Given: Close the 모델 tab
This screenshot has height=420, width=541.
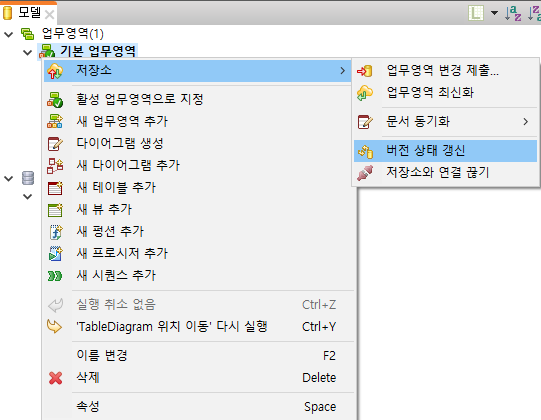Looking at the screenshot, I should 50,15.
